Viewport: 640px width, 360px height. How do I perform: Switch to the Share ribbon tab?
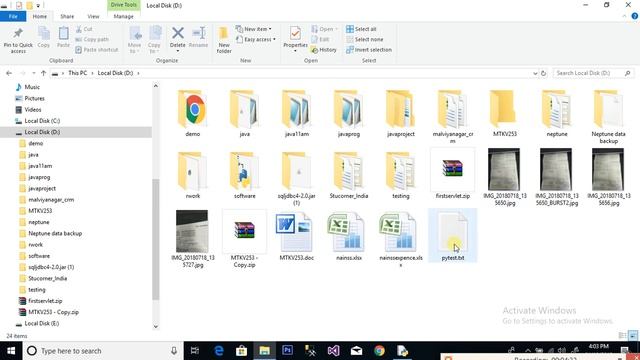67,16
